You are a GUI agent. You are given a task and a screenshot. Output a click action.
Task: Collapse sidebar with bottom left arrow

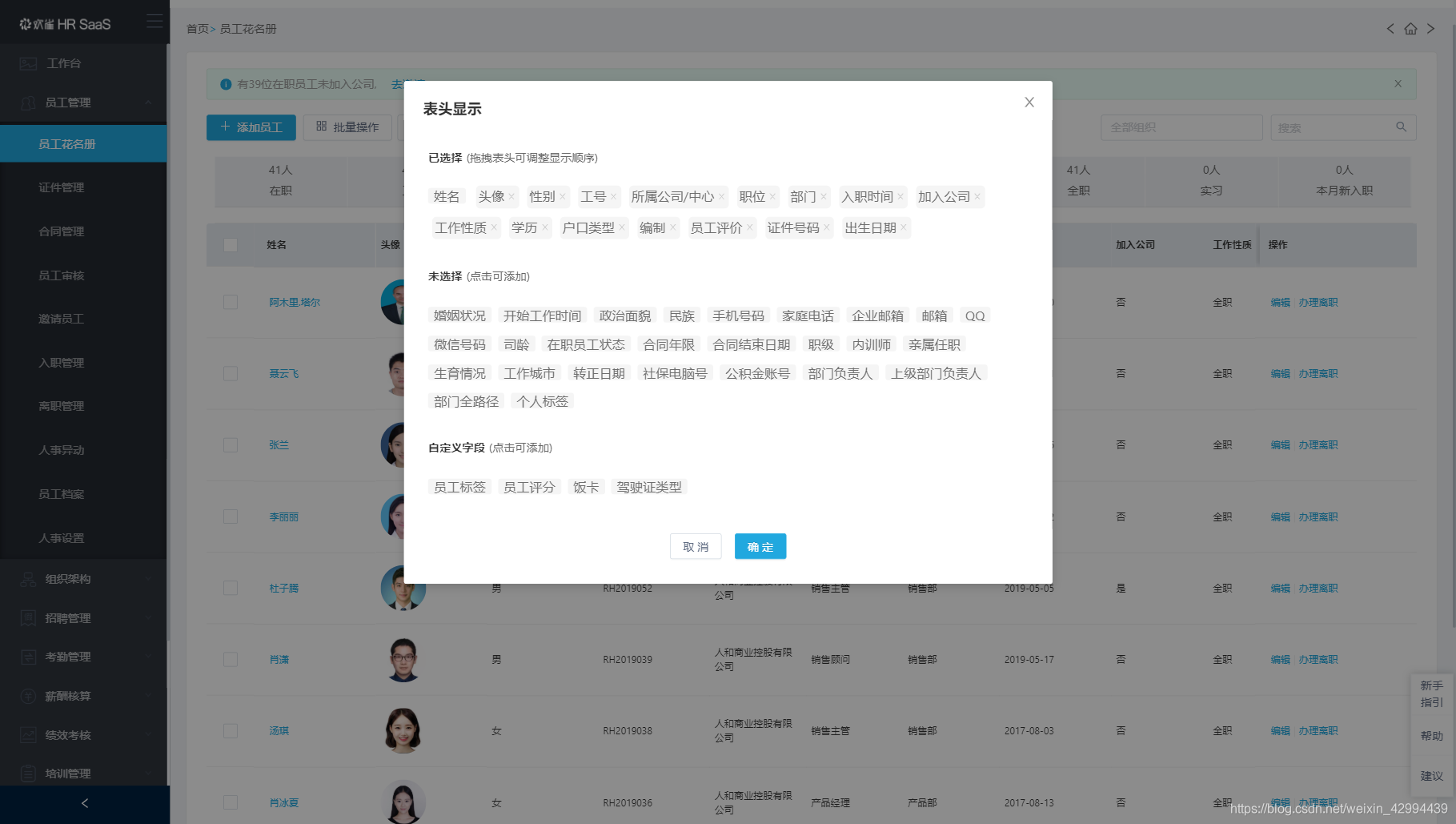pos(85,803)
